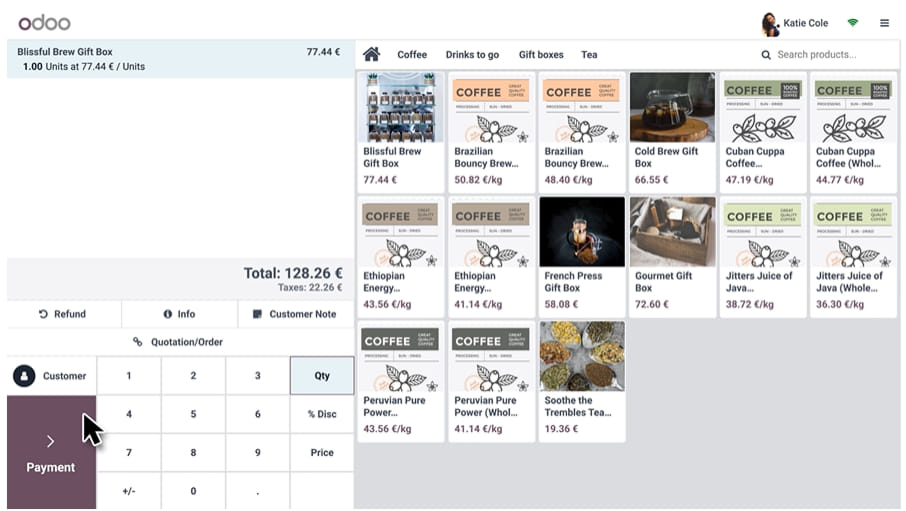Switch numpad to Price mode

click(x=322, y=452)
